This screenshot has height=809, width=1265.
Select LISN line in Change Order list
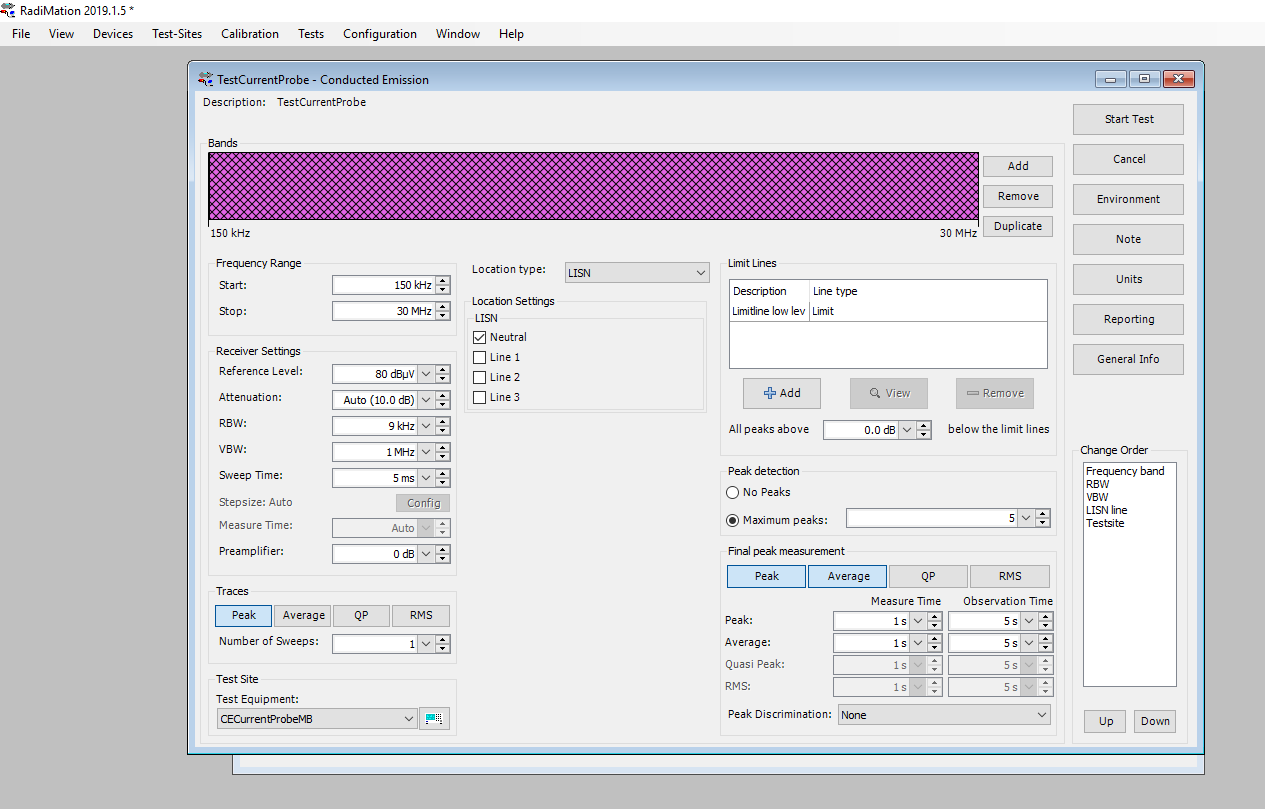(1106, 510)
